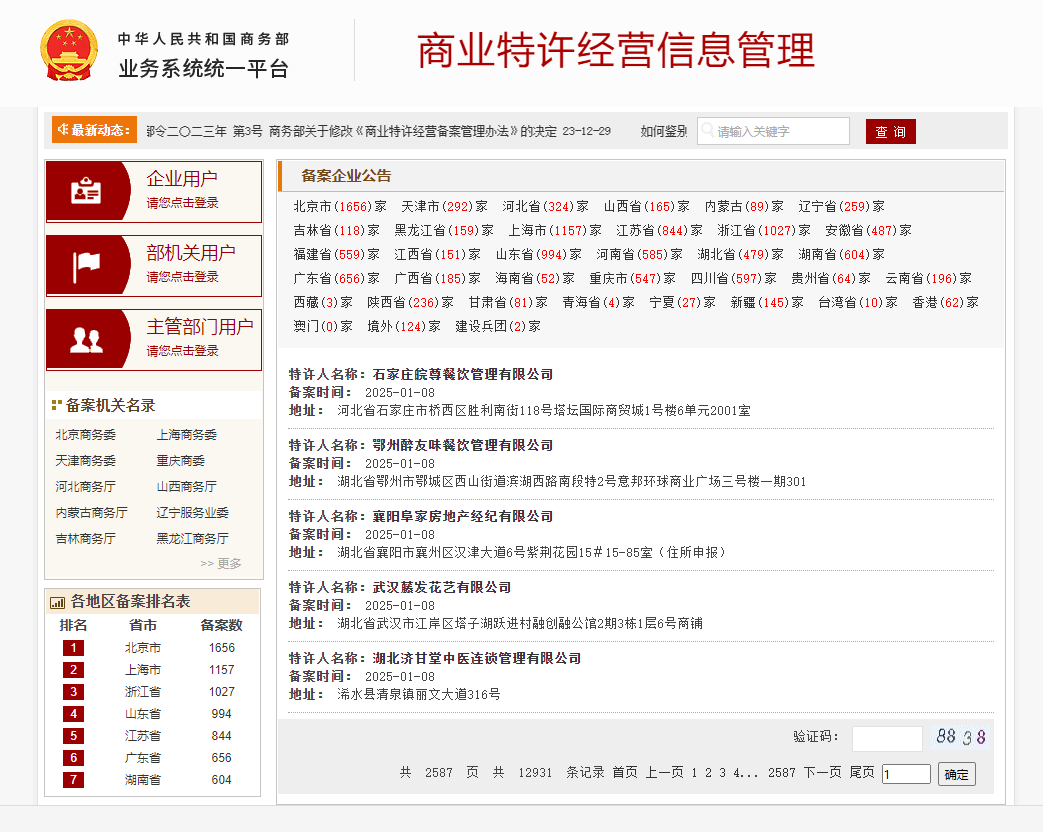Click the 确定 page jump button
The width and height of the screenshot is (1043, 832).
click(x=957, y=774)
